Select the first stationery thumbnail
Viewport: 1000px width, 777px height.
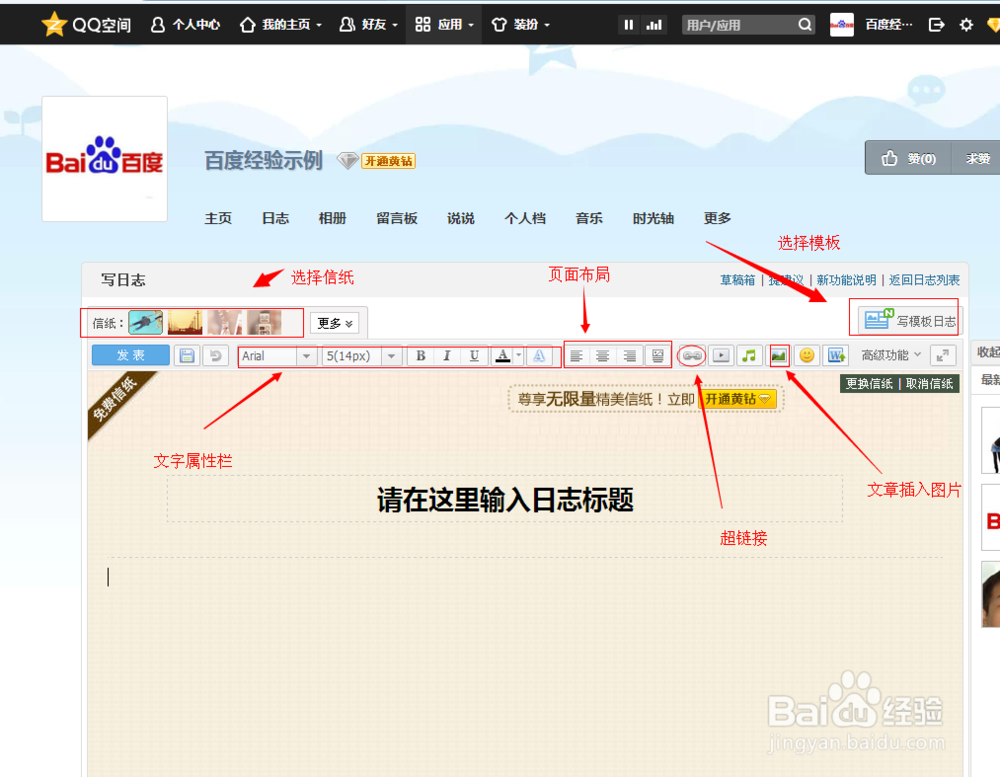click(146, 321)
